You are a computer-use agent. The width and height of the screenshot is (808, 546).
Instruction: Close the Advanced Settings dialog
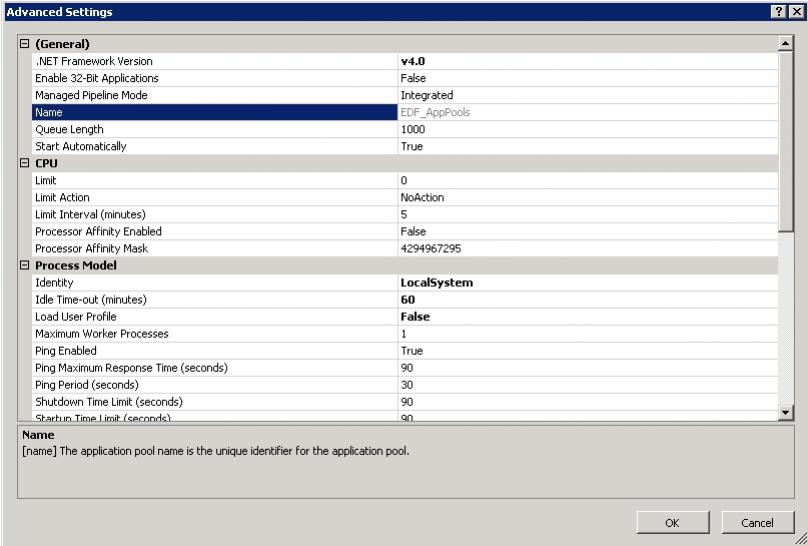pyautogui.click(x=796, y=12)
